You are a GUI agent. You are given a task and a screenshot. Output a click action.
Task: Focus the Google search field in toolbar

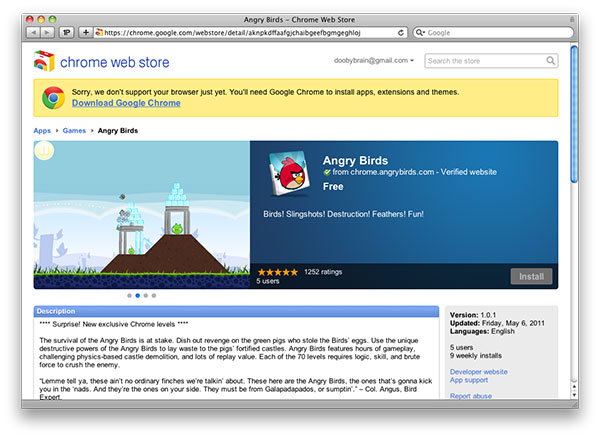[x=493, y=33]
